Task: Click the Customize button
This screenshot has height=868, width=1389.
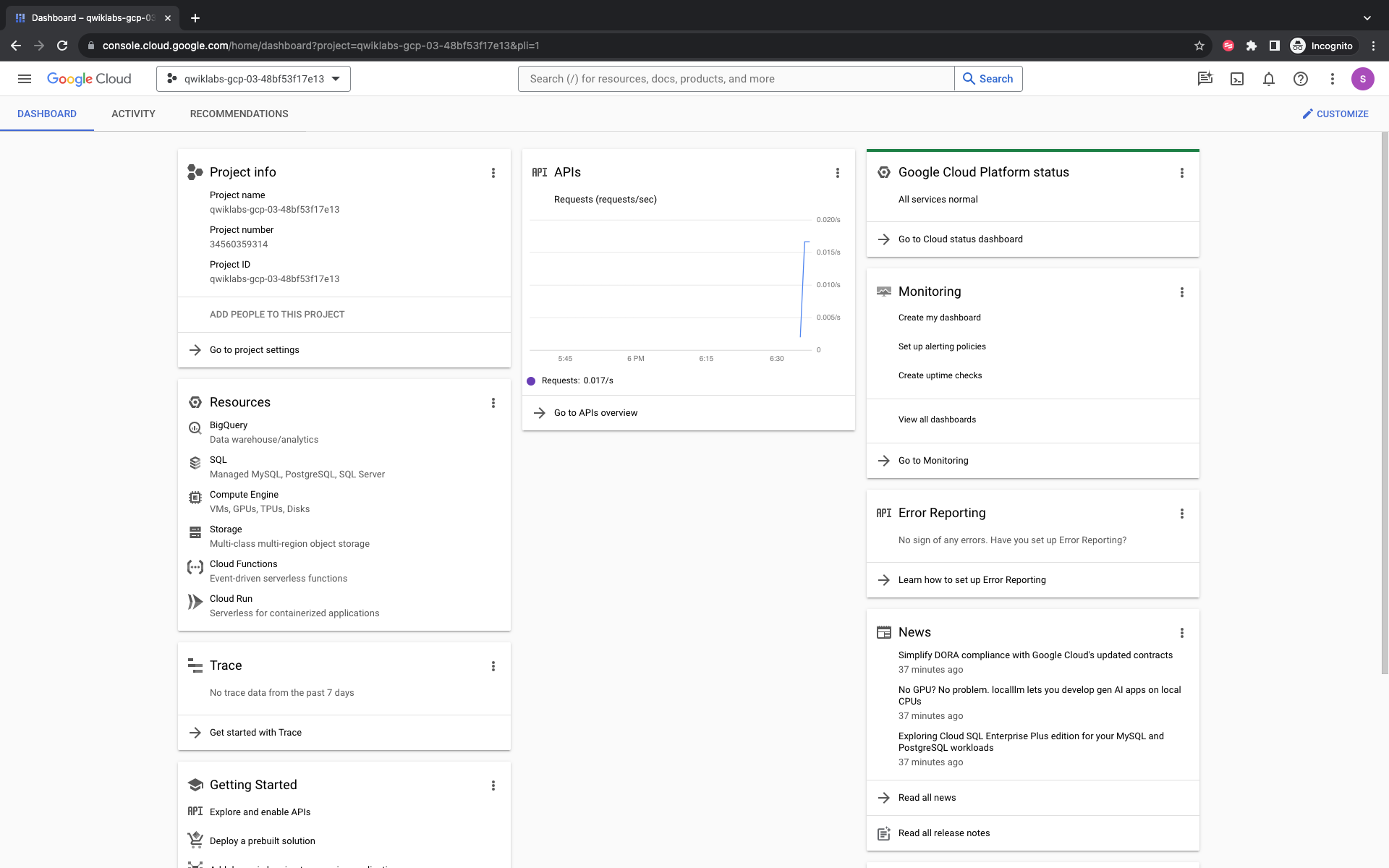Action: point(1335,114)
